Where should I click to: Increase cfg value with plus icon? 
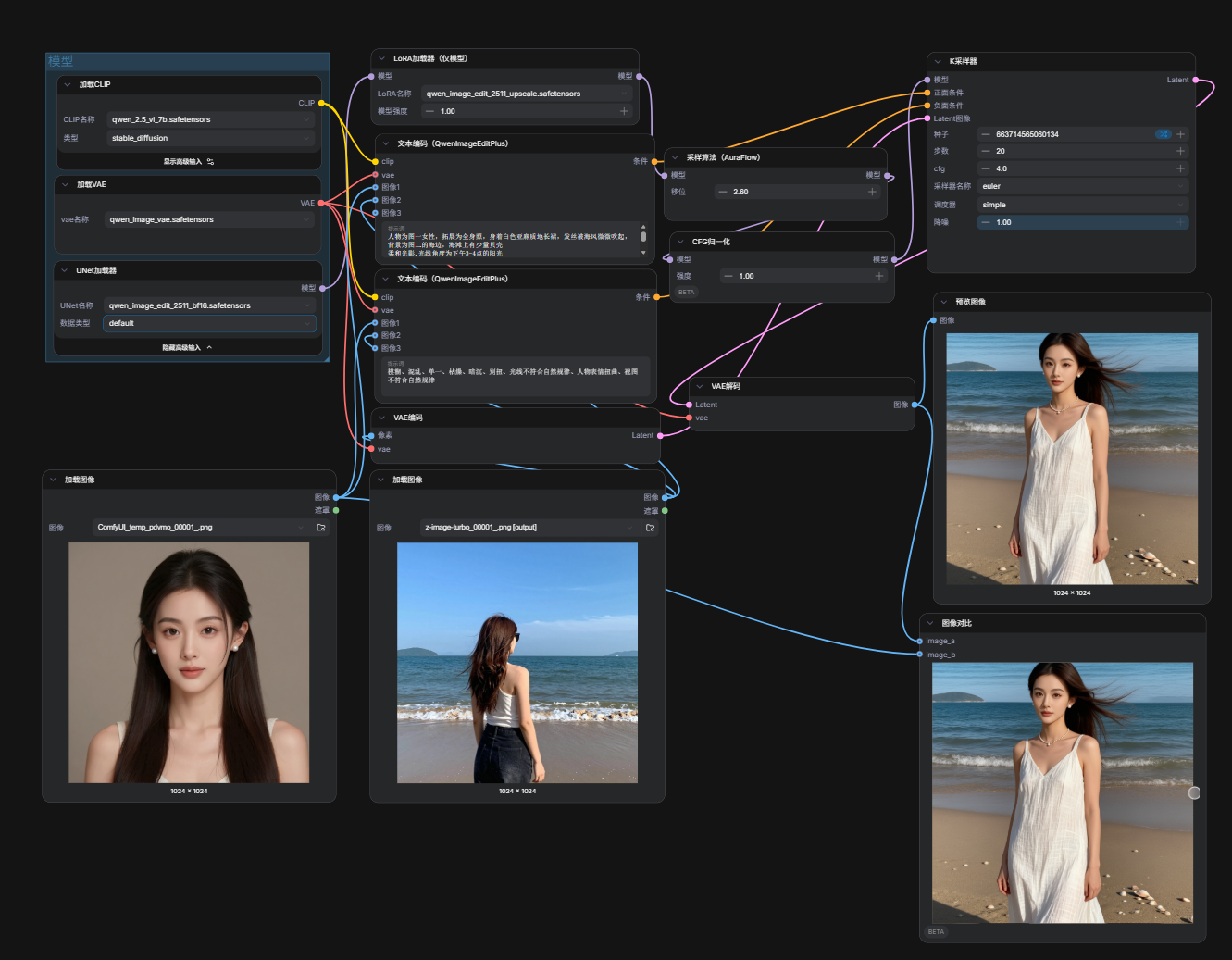tap(1180, 168)
